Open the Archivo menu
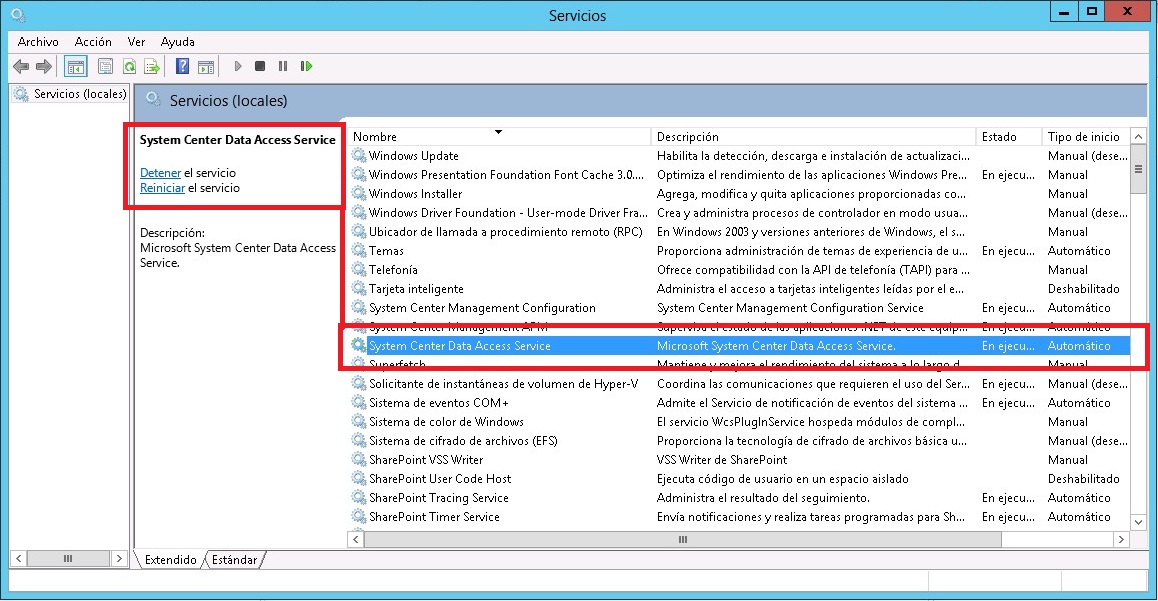This screenshot has height=601, width=1158. point(38,42)
